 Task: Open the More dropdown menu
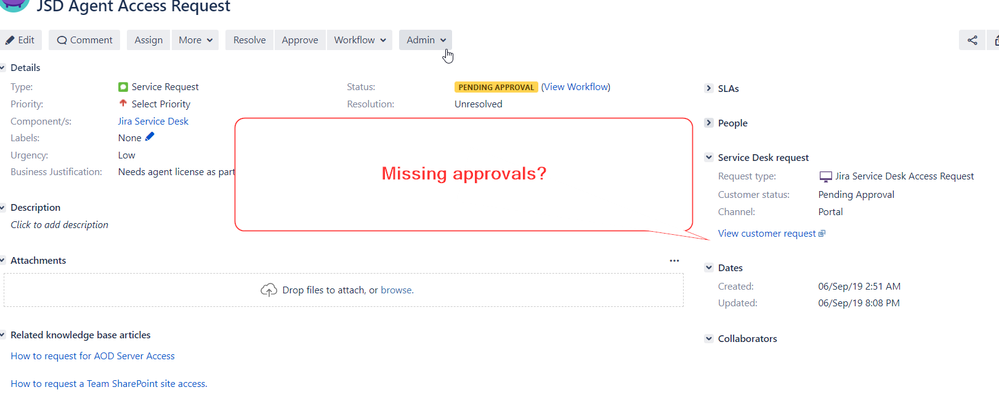[x=195, y=40]
